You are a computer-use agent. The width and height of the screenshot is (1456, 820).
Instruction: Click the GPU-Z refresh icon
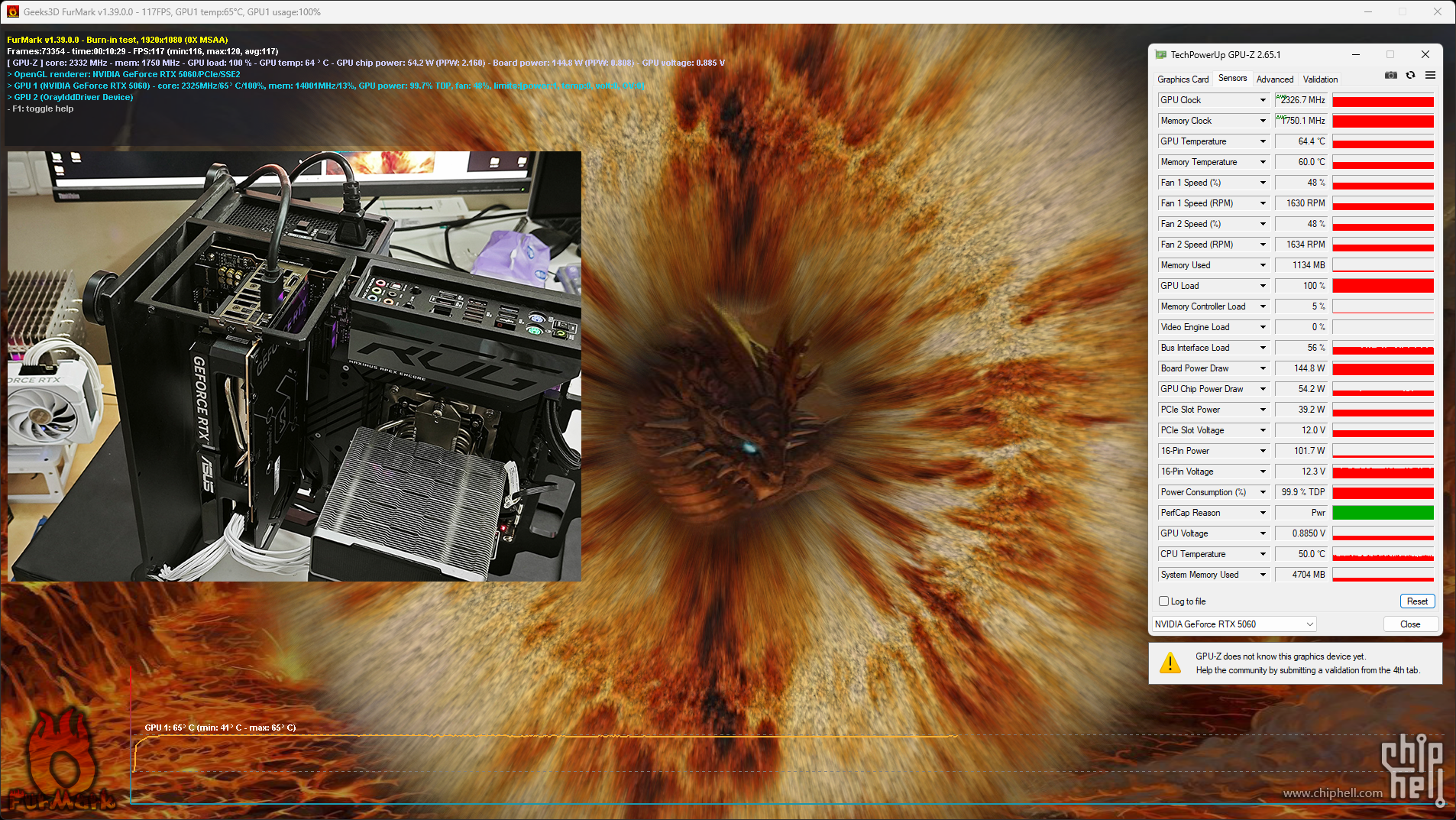coord(1411,76)
